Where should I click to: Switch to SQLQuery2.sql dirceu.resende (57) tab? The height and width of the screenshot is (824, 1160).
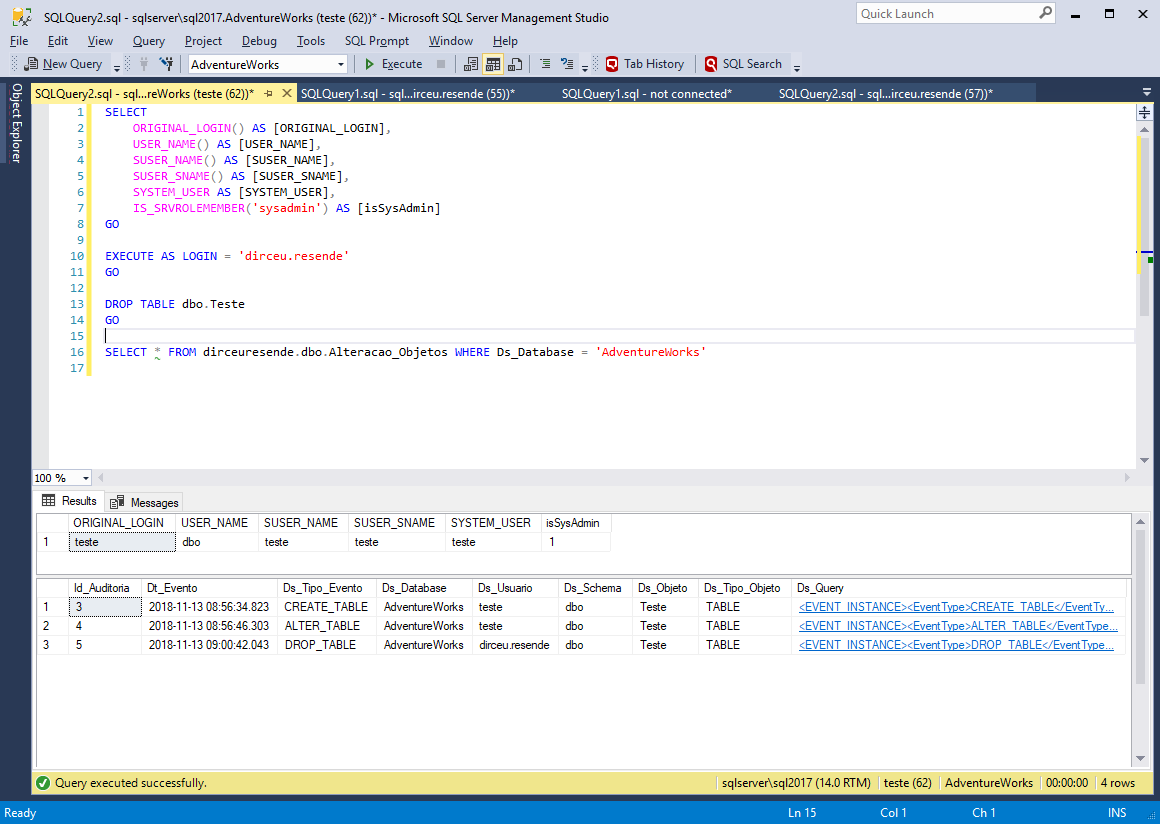click(x=886, y=93)
